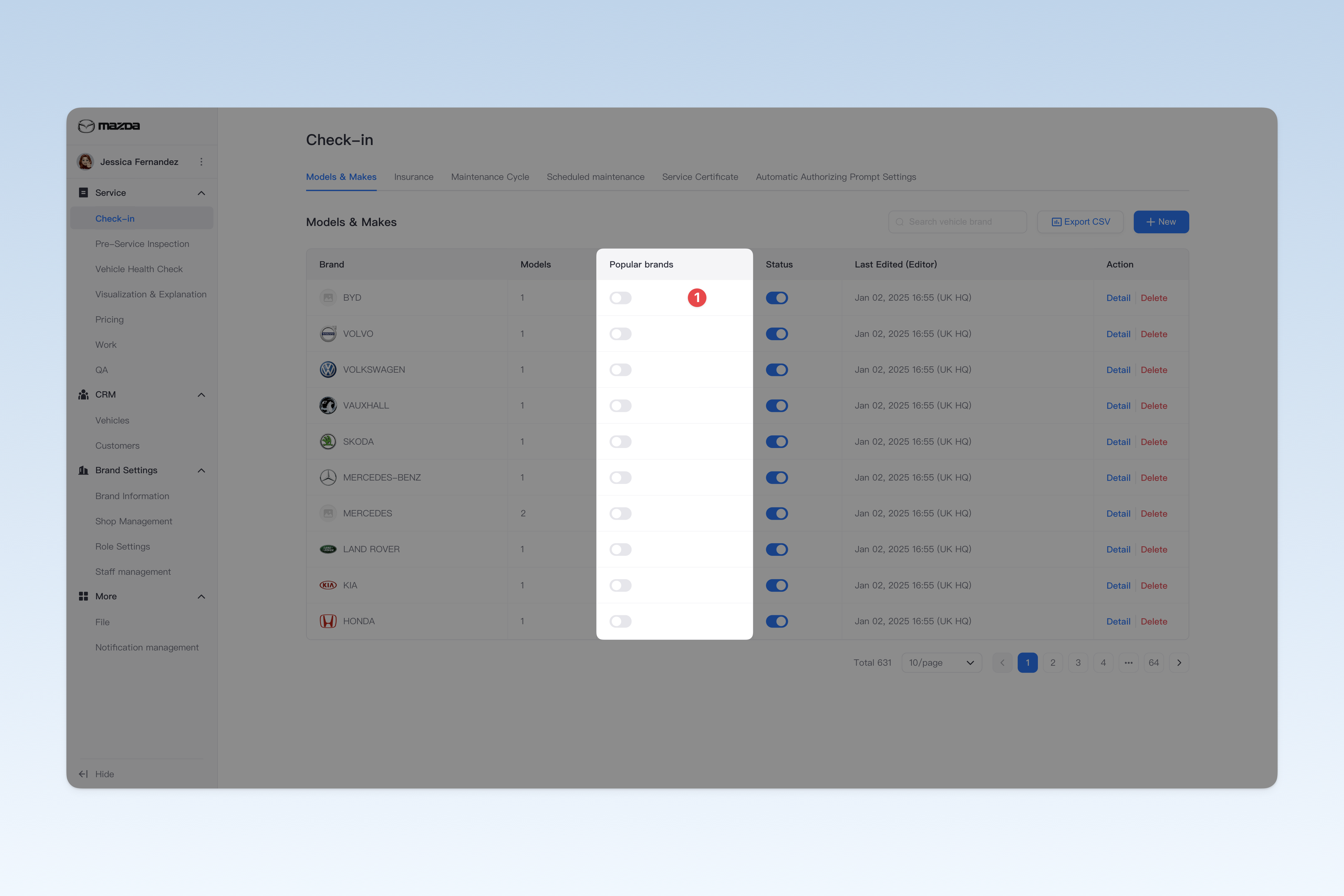Open Jessica Fernandez profile avatar
This screenshot has height=896, width=1344.
86,162
